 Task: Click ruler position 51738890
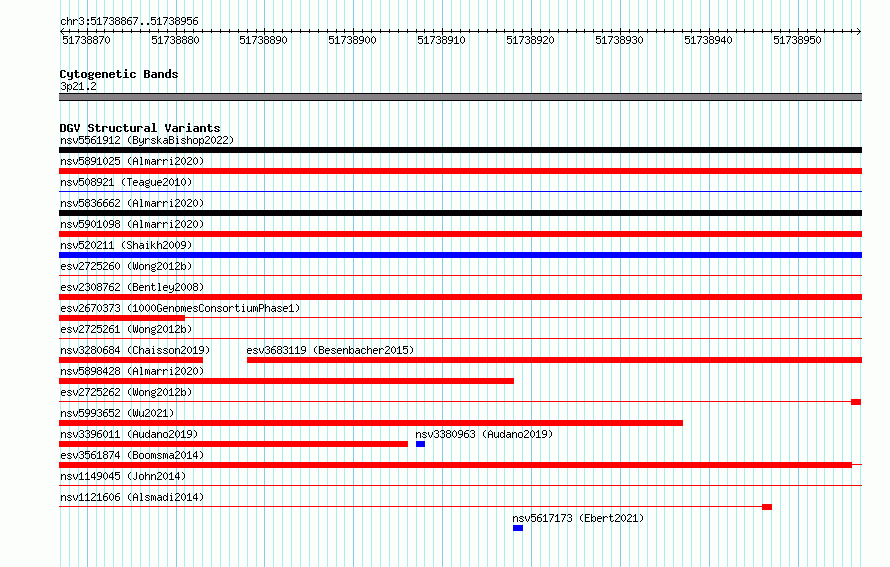263,40
